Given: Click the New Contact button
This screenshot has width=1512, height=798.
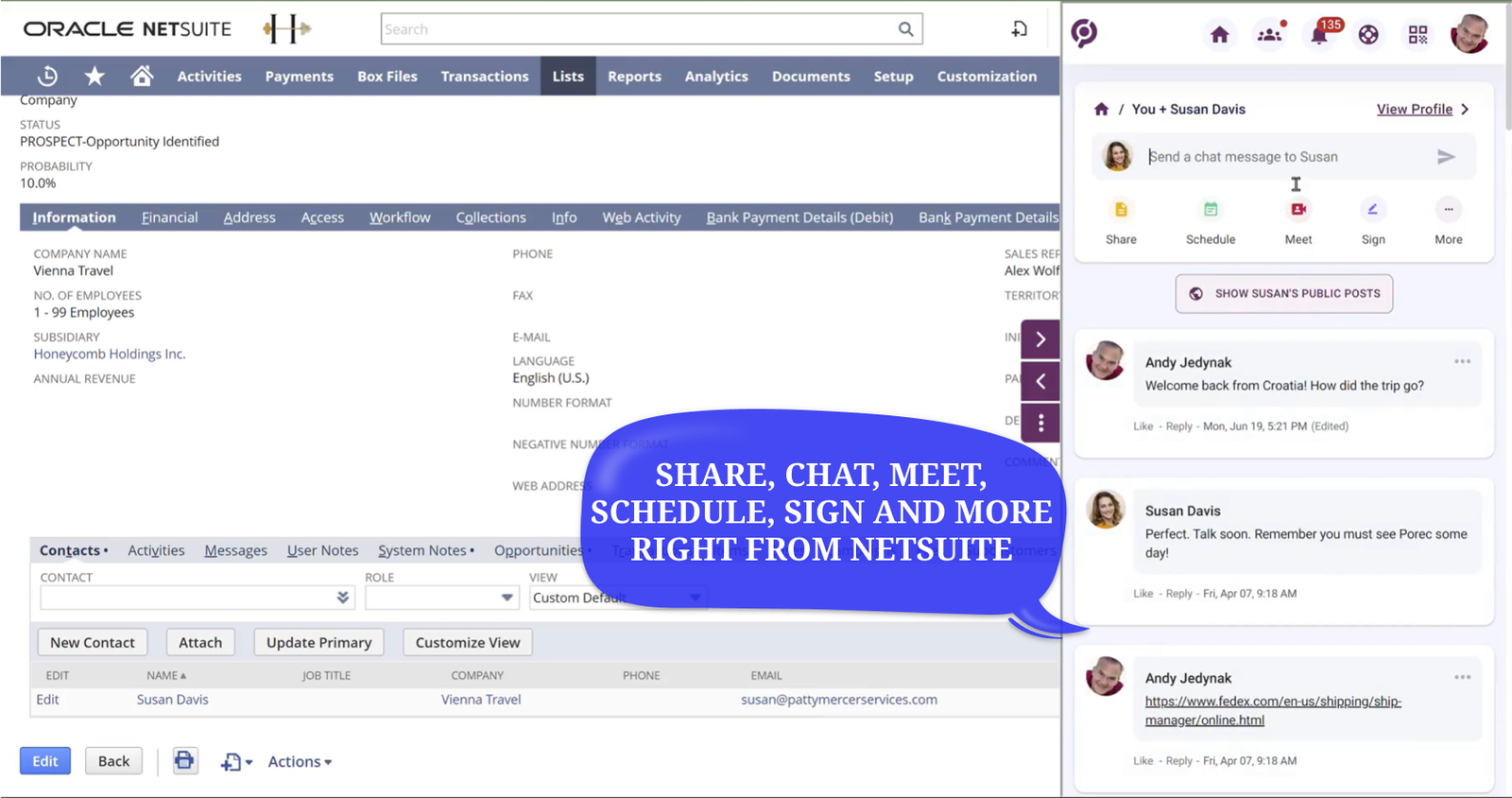Looking at the screenshot, I should (x=93, y=642).
